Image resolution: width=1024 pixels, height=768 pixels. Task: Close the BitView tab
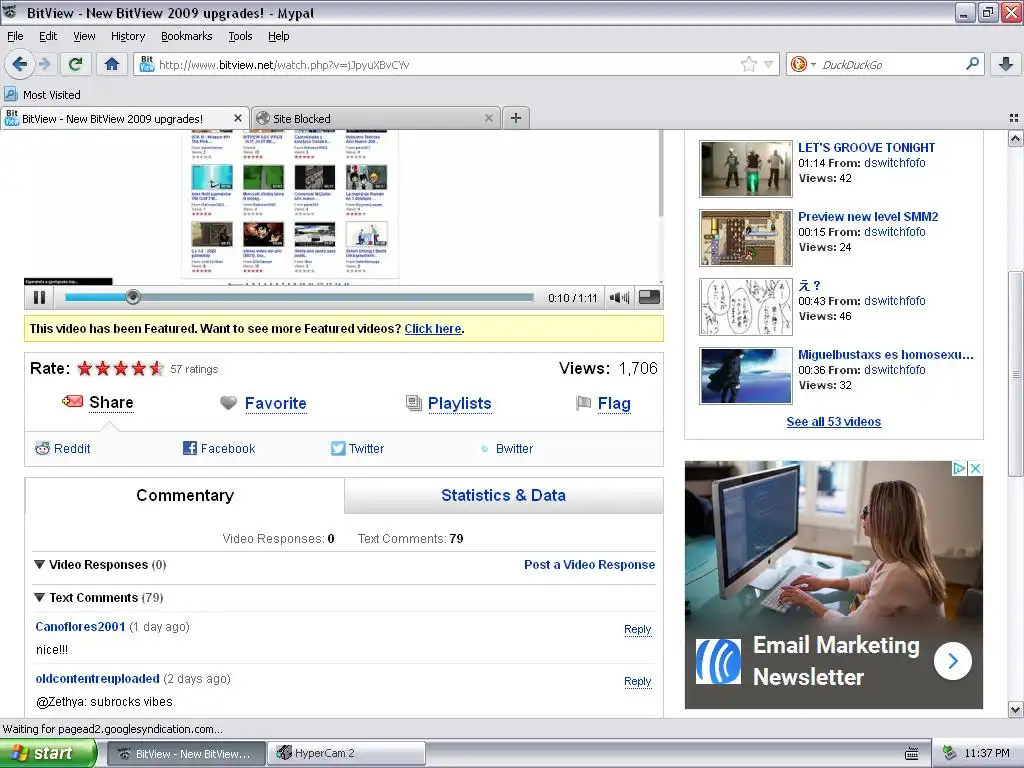(x=238, y=118)
